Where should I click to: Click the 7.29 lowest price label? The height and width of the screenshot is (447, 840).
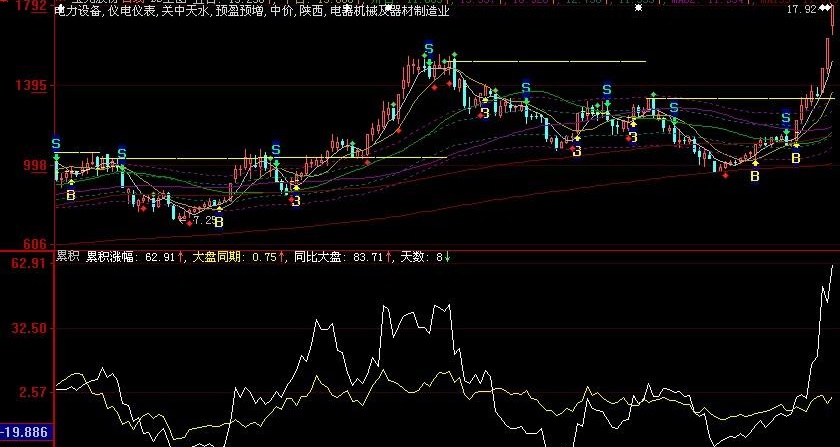click(x=203, y=220)
